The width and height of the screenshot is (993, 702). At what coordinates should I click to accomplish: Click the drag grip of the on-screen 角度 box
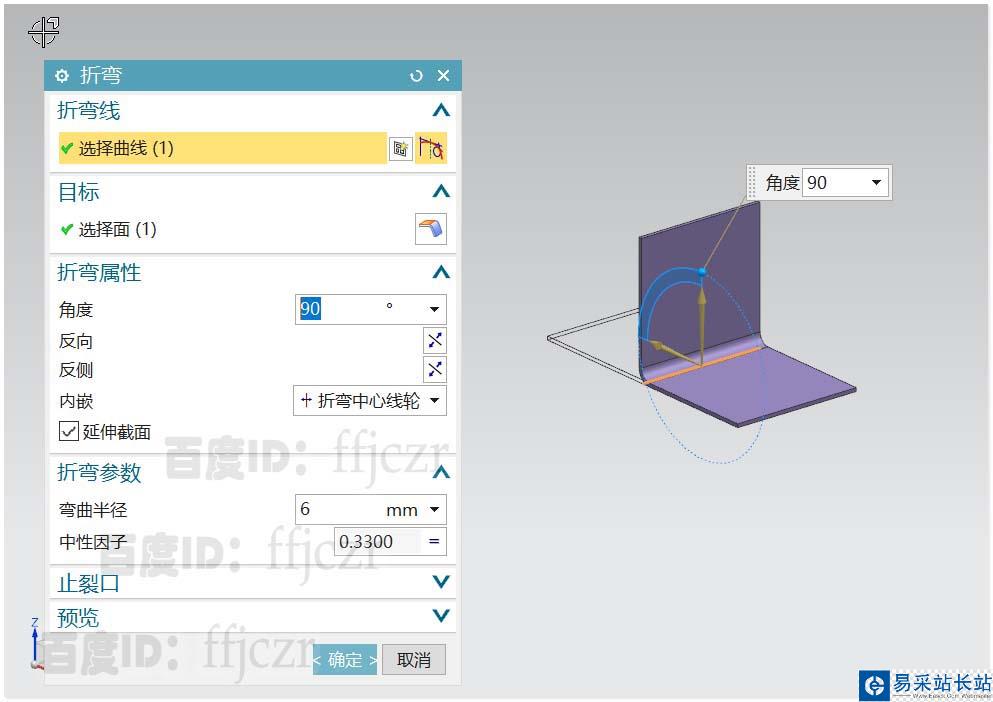752,183
